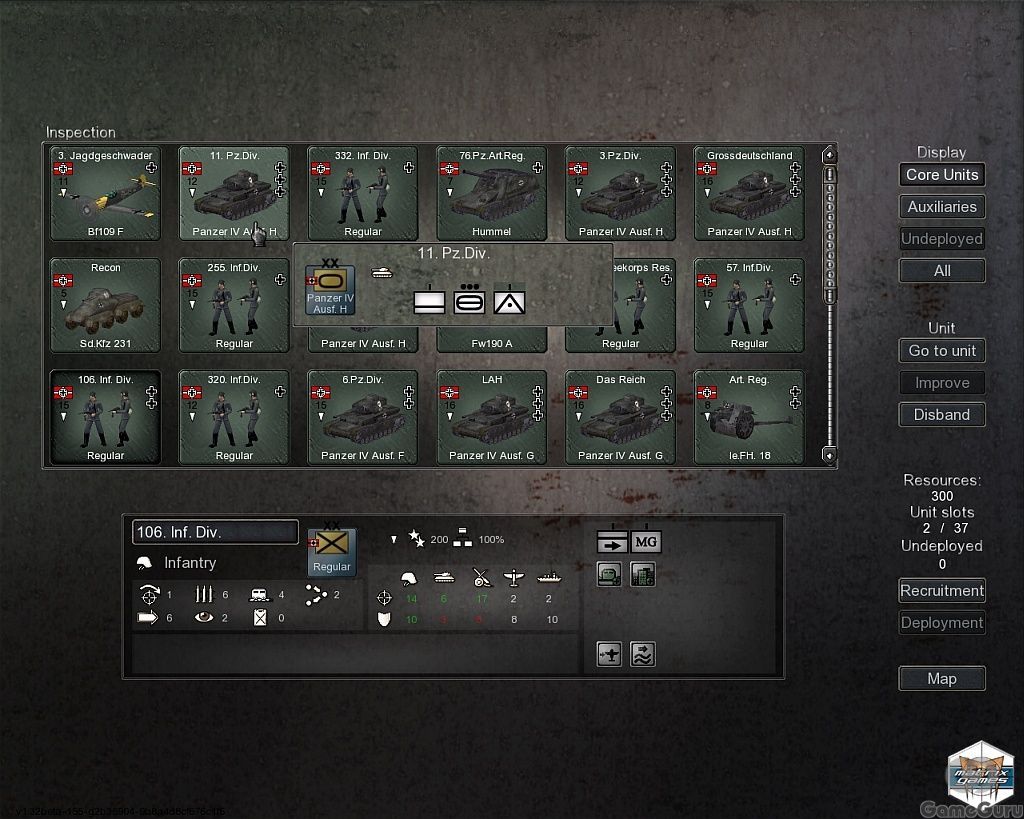Click the Go to unit button

coord(942,351)
